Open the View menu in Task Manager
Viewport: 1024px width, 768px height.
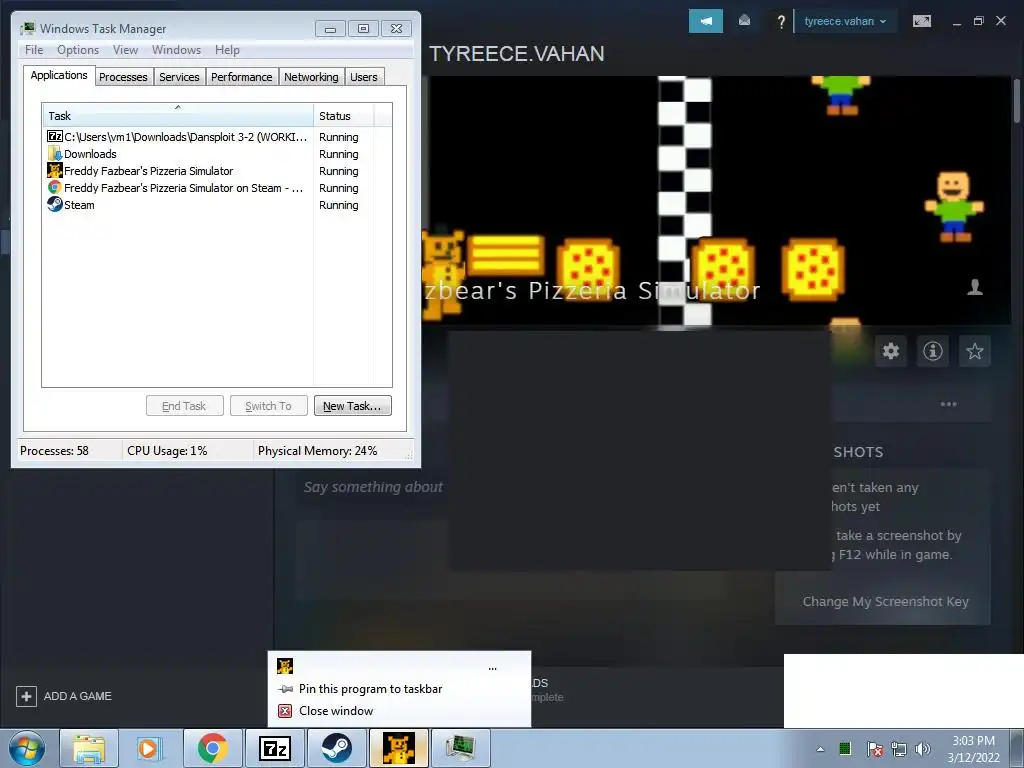(125, 50)
